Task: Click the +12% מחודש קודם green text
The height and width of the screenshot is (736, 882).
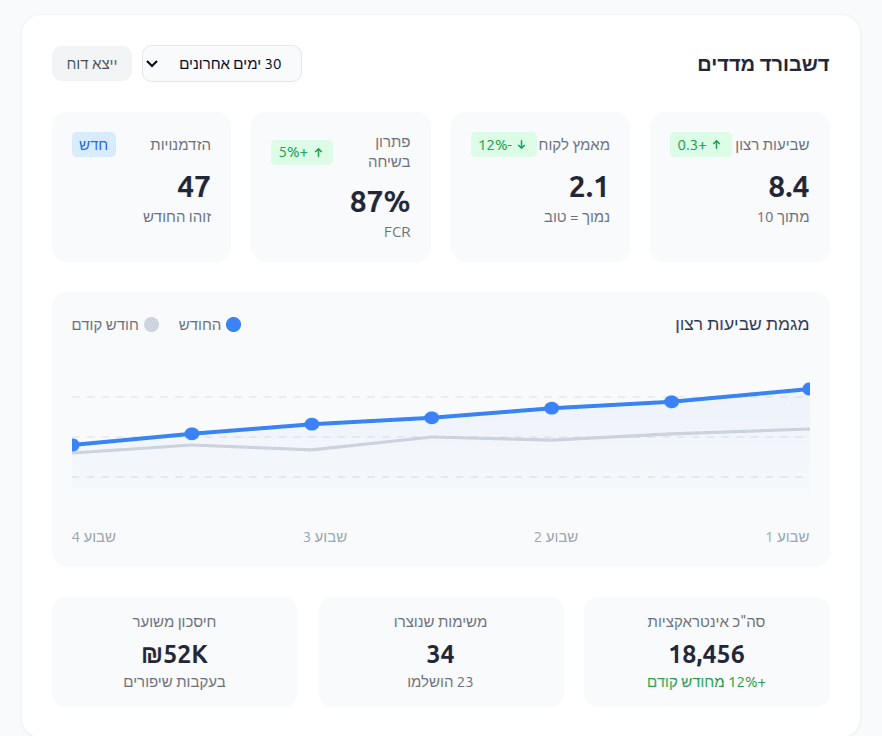Action: (x=706, y=682)
